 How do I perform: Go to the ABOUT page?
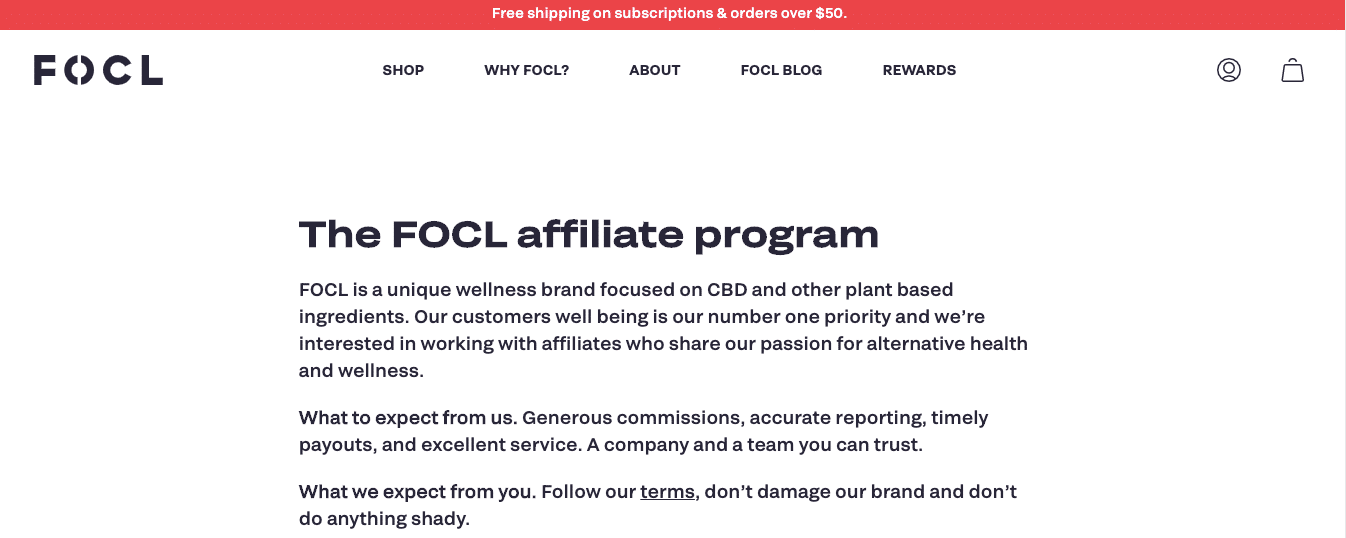[654, 70]
